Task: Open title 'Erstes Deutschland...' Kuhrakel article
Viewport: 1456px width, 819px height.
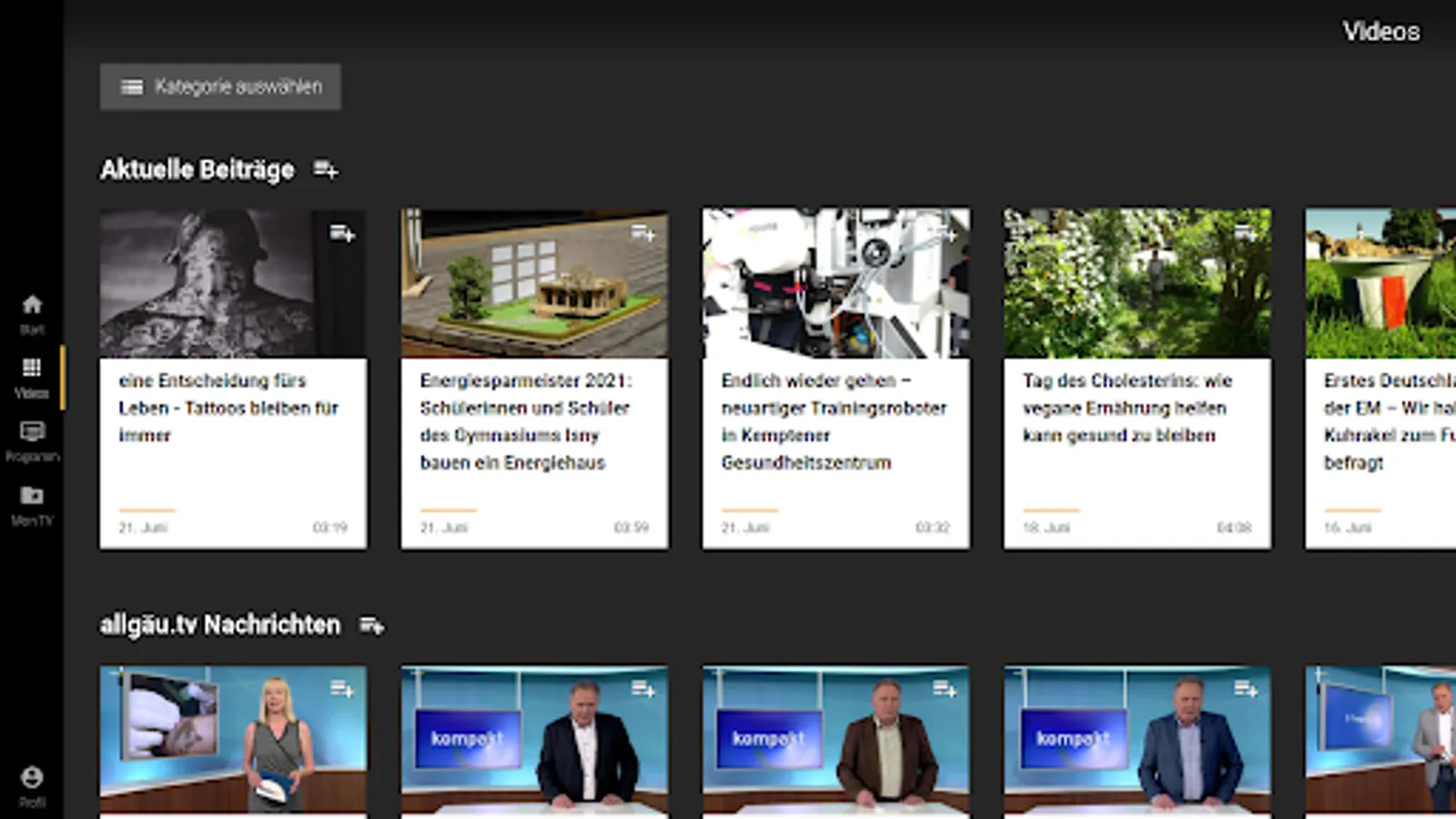Action: 1390,421
